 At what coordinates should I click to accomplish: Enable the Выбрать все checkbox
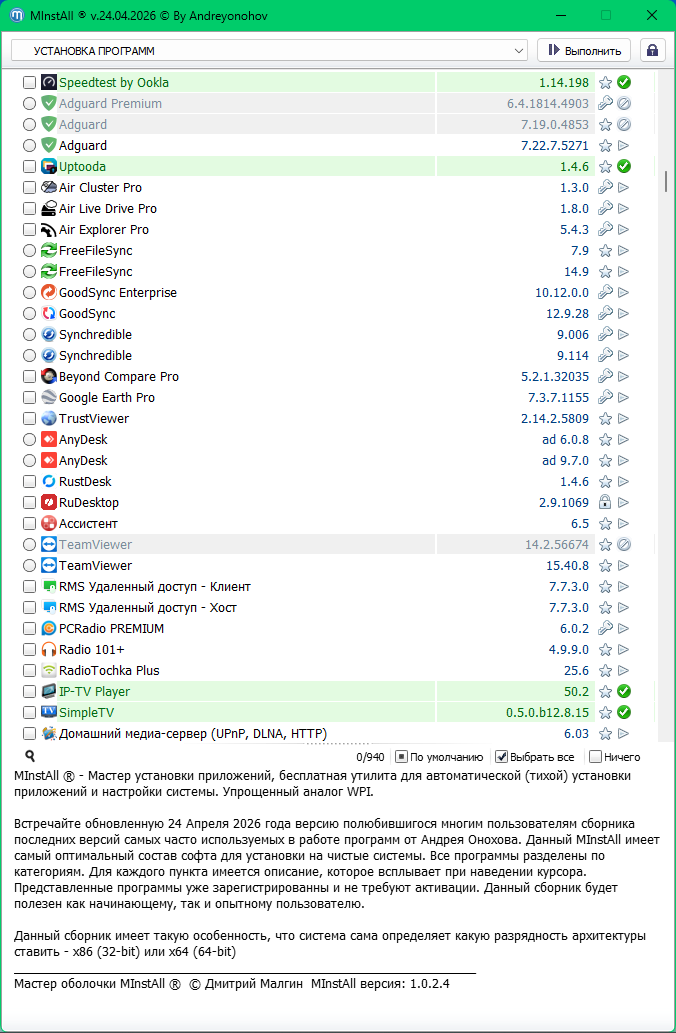tap(502, 757)
